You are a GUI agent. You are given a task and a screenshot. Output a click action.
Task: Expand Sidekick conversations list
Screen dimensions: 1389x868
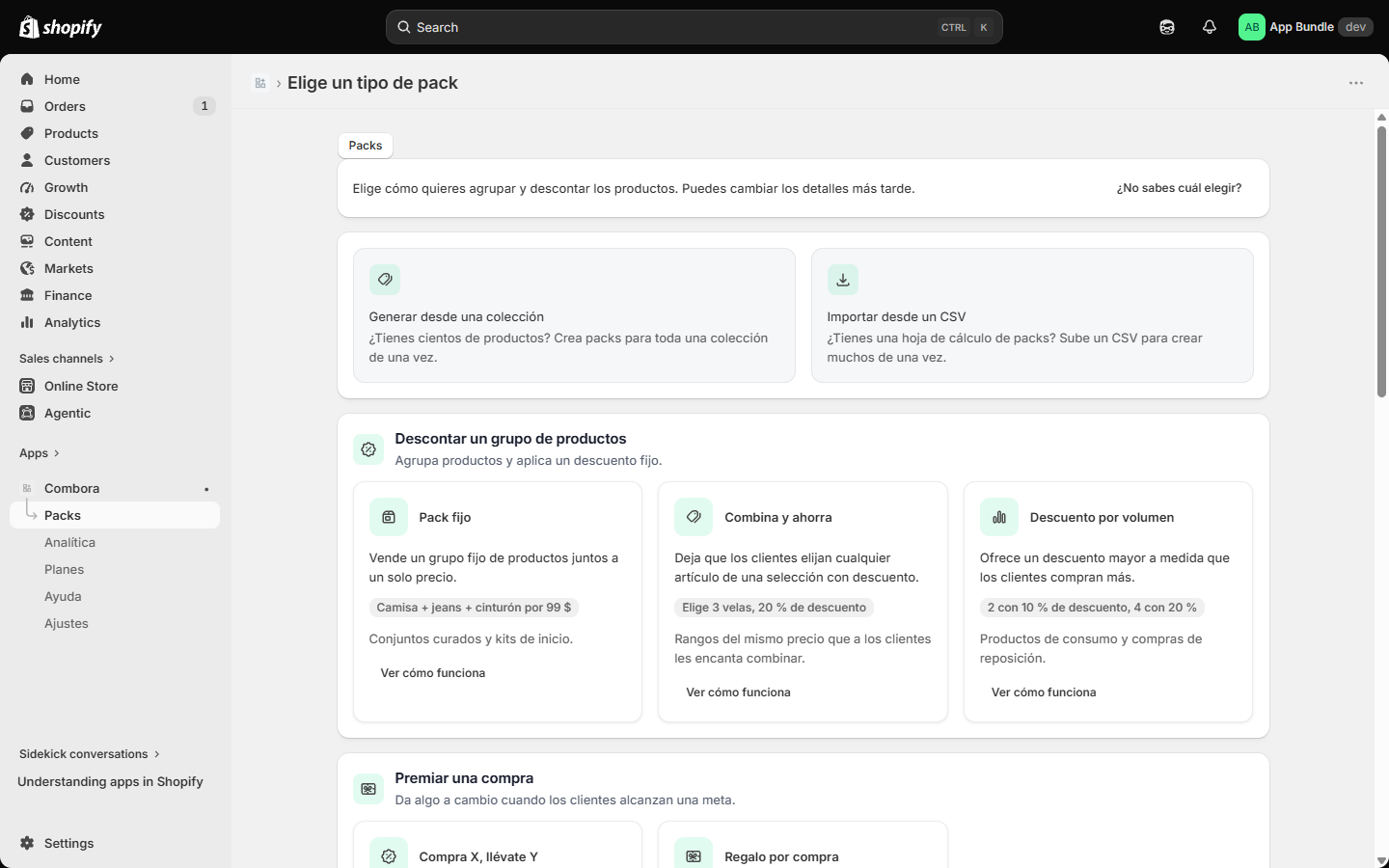point(90,754)
